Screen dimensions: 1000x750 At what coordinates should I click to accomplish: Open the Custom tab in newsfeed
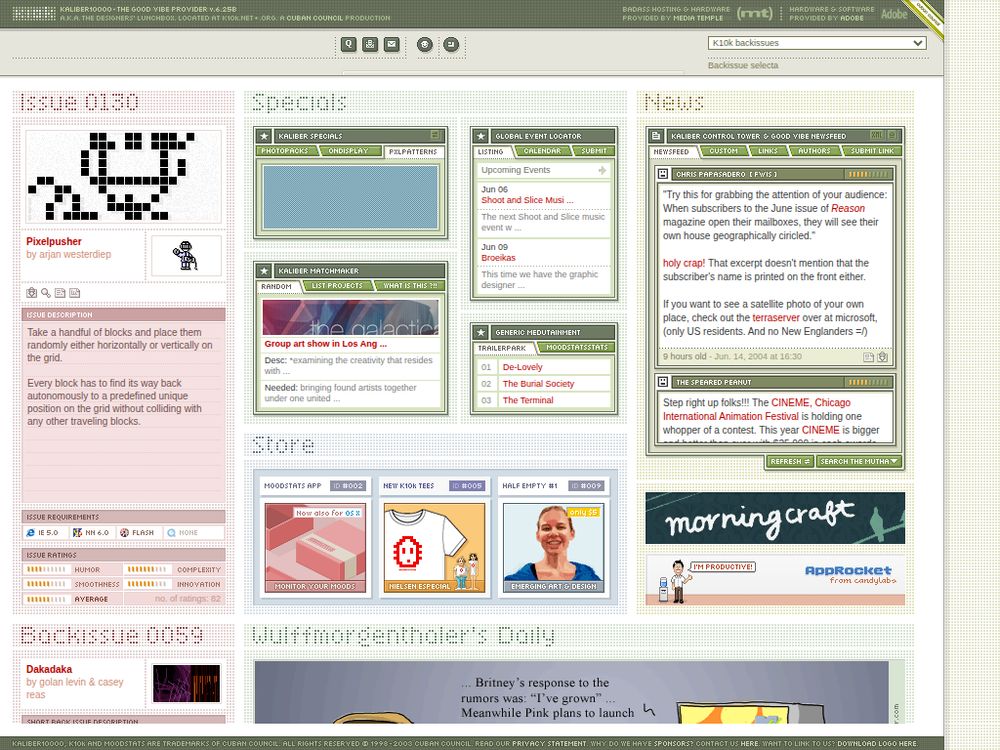point(723,151)
